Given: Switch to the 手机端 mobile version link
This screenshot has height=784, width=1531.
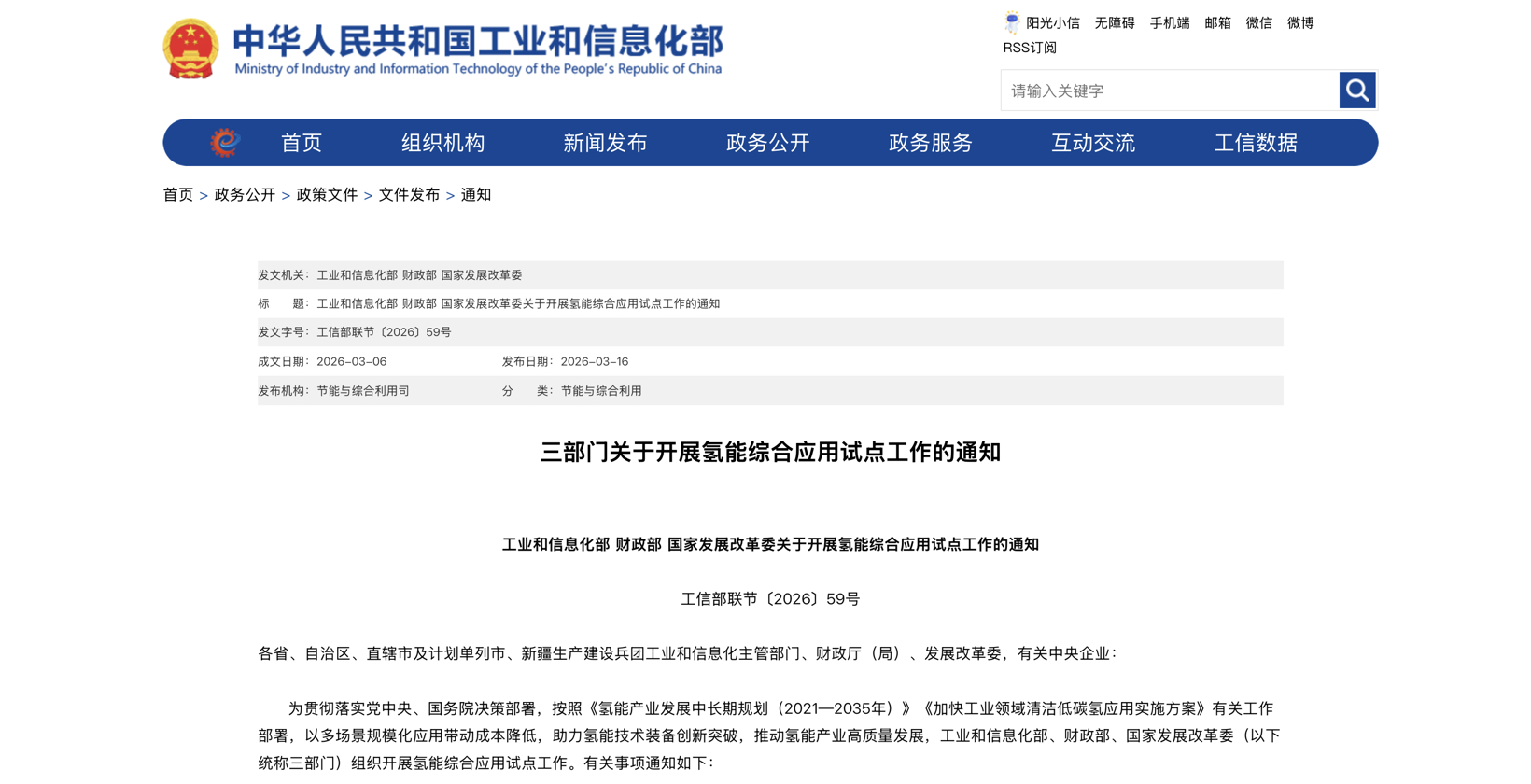Looking at the screenshot, I should coord(1169,23).
